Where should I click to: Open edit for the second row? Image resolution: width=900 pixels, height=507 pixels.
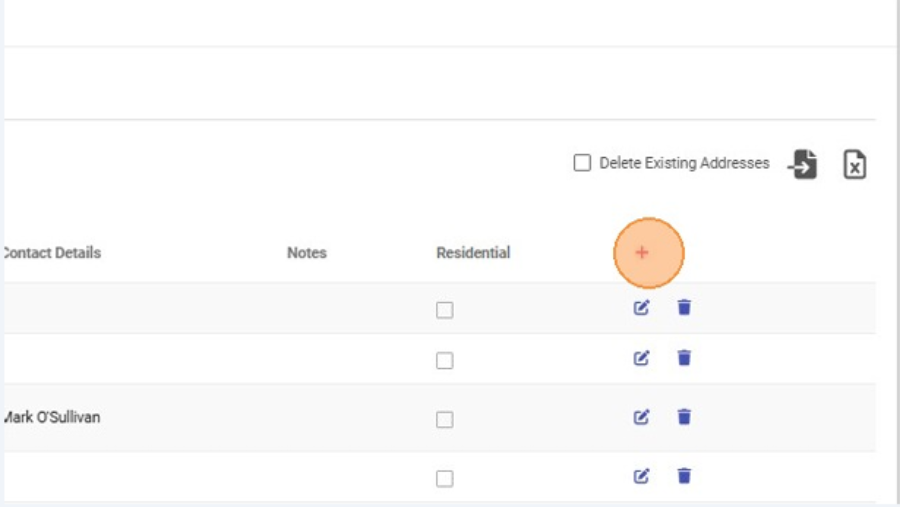(642, 358)
